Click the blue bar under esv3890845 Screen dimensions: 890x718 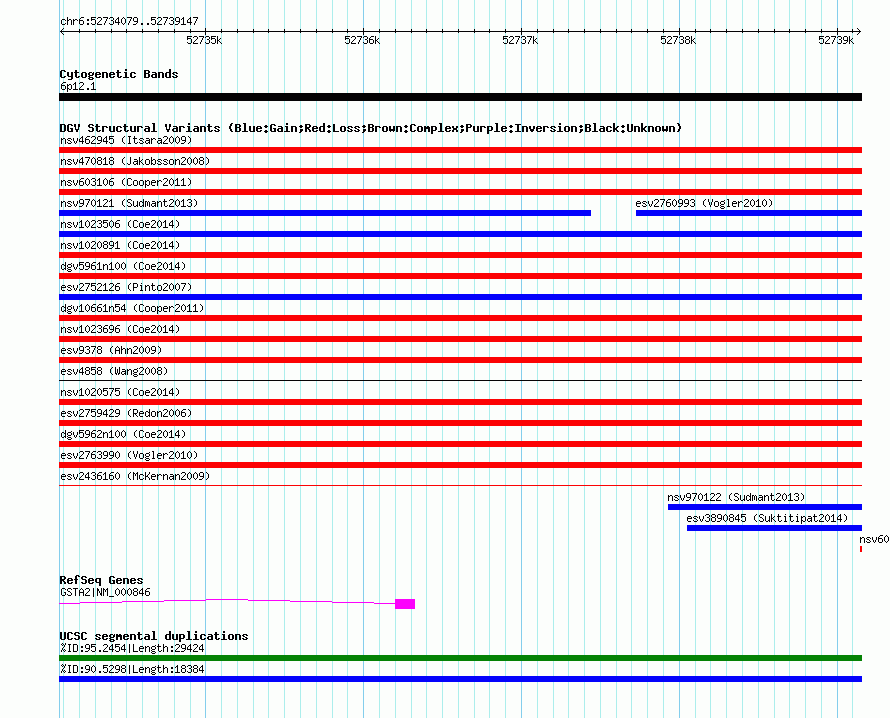pyautogui.click(x=774, y=528)
